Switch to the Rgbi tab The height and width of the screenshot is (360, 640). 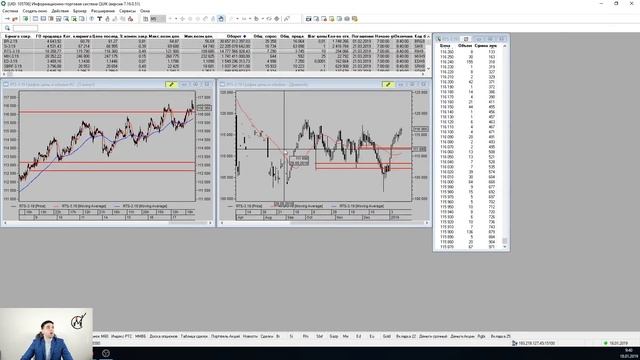(482, 336)
